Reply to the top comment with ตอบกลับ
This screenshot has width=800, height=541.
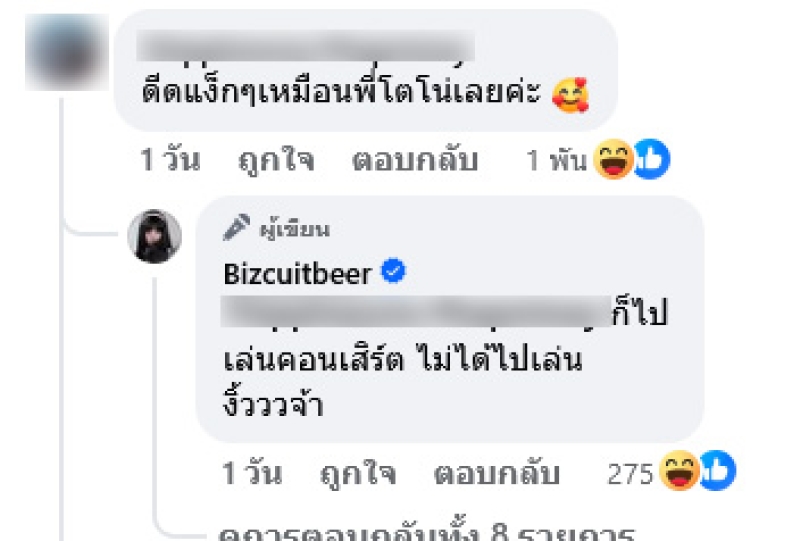pos(415,160)
